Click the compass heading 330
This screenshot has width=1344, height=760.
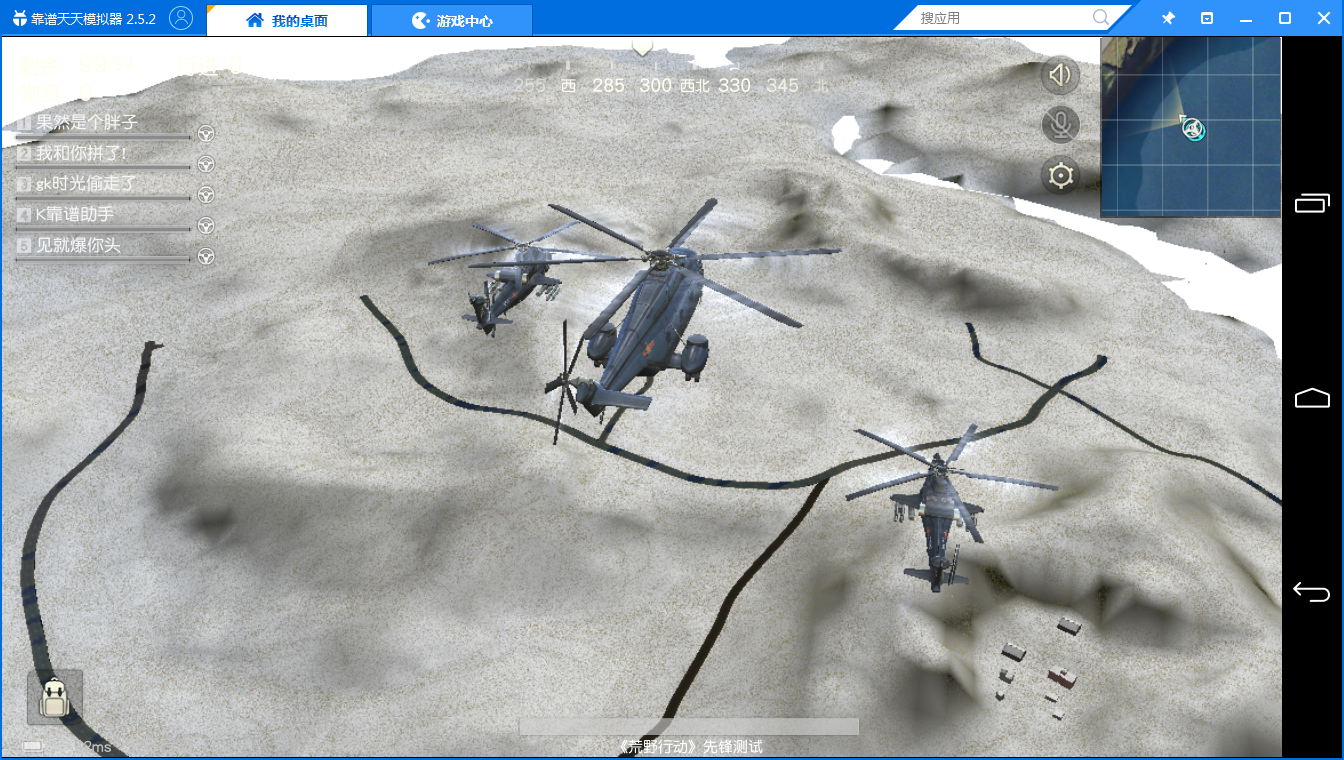(734, 86)
